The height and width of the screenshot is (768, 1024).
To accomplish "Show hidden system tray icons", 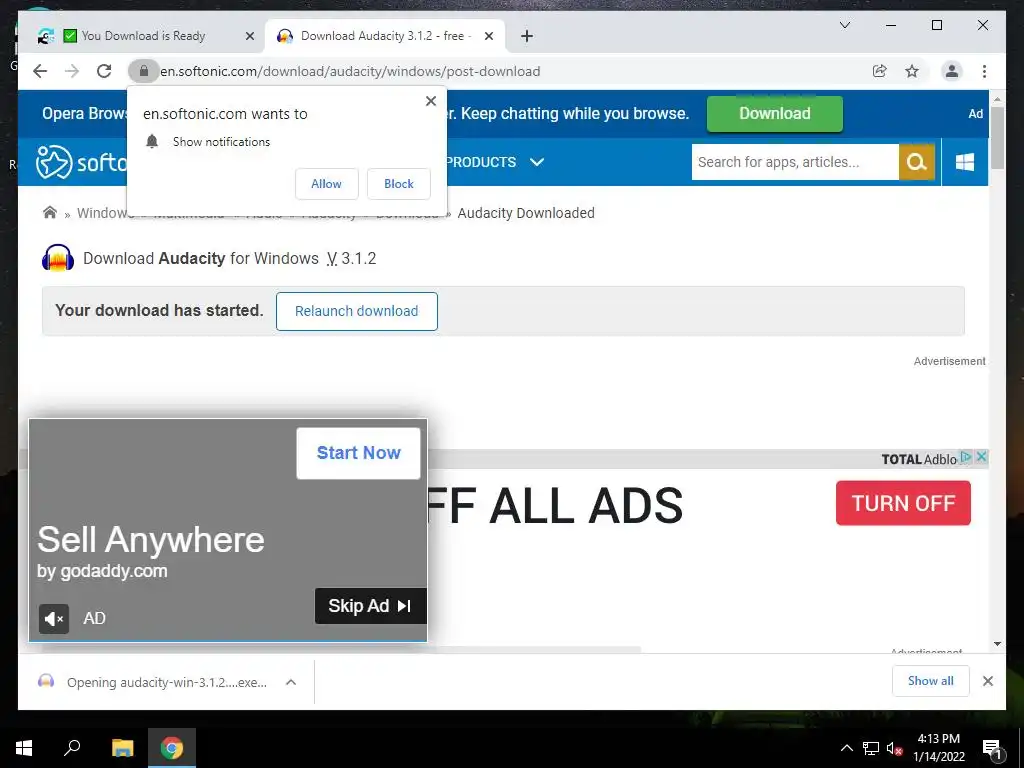I will pyautogui.click(x=846, y=748).
